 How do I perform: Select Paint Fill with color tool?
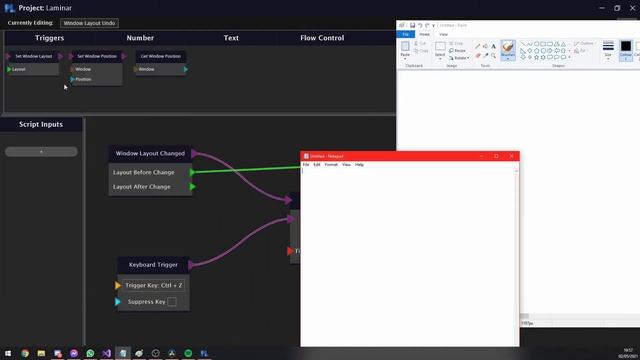pyautogui.click(x=485, y=47)
